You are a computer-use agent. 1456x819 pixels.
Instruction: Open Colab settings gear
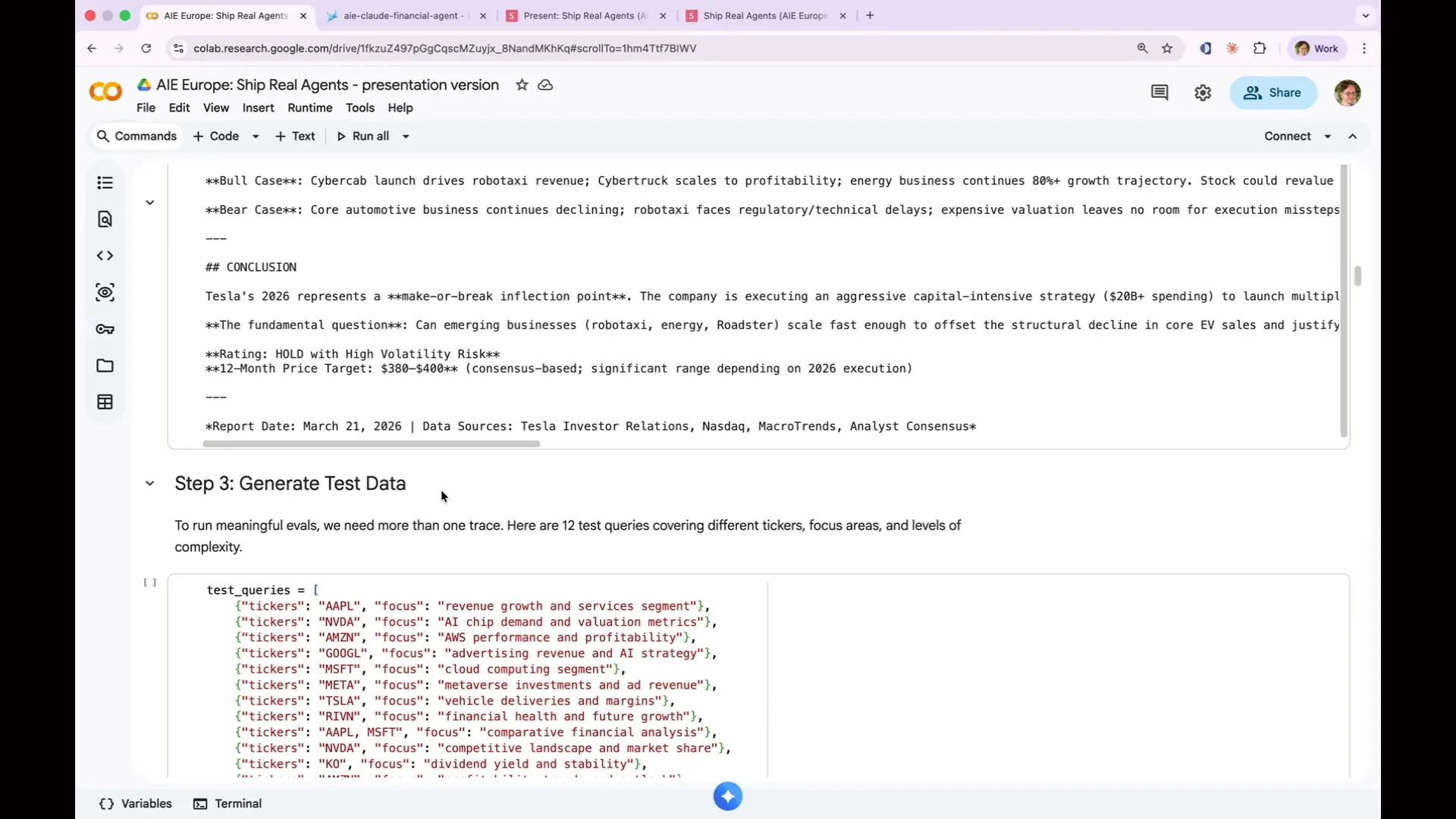pyautogui.click(x=1203, y=93)
